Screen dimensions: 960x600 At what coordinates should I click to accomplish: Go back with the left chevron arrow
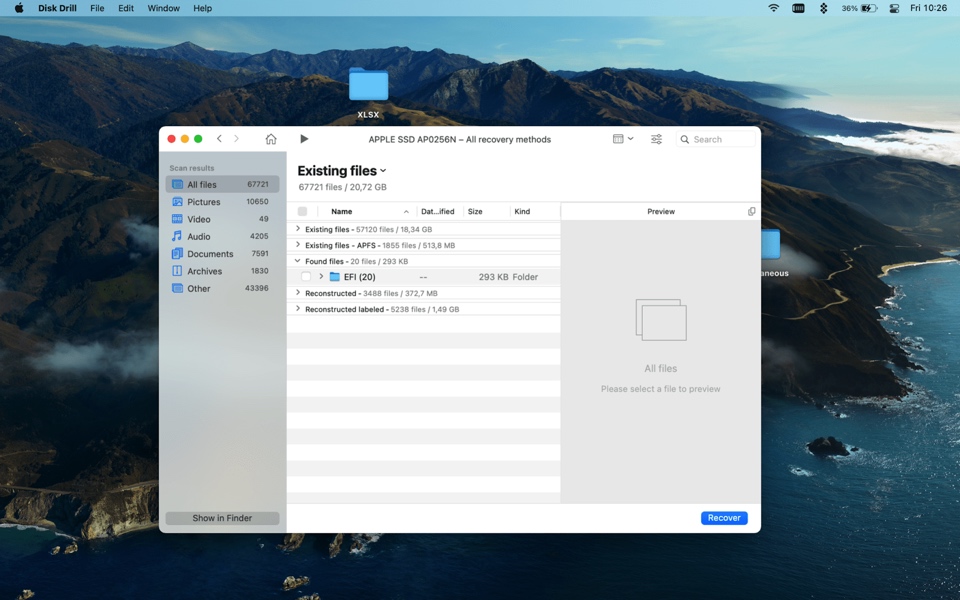(x=219, y=139)
